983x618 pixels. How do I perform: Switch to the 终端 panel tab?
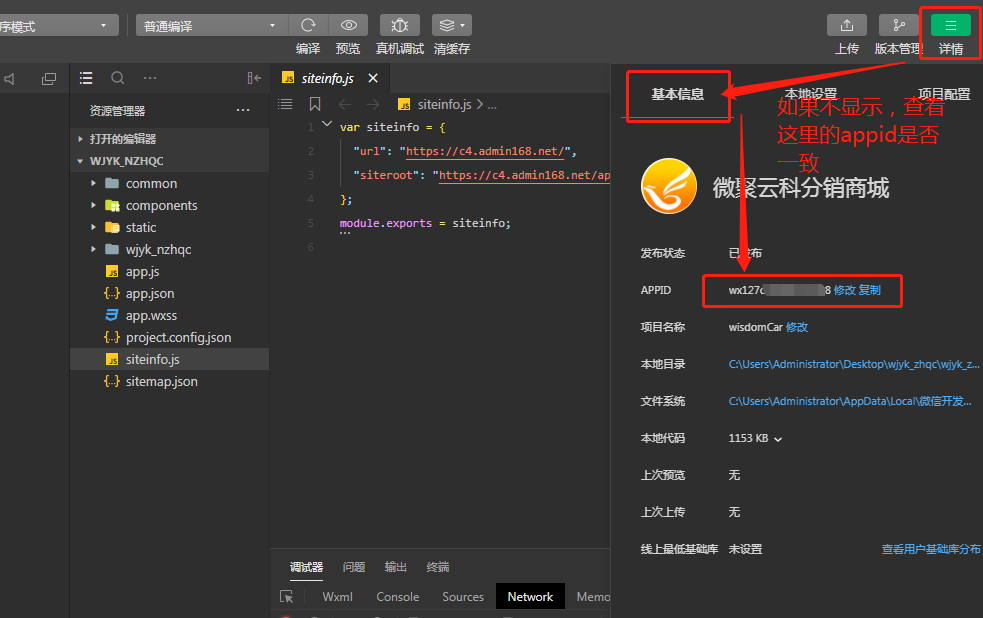[438, 567]
